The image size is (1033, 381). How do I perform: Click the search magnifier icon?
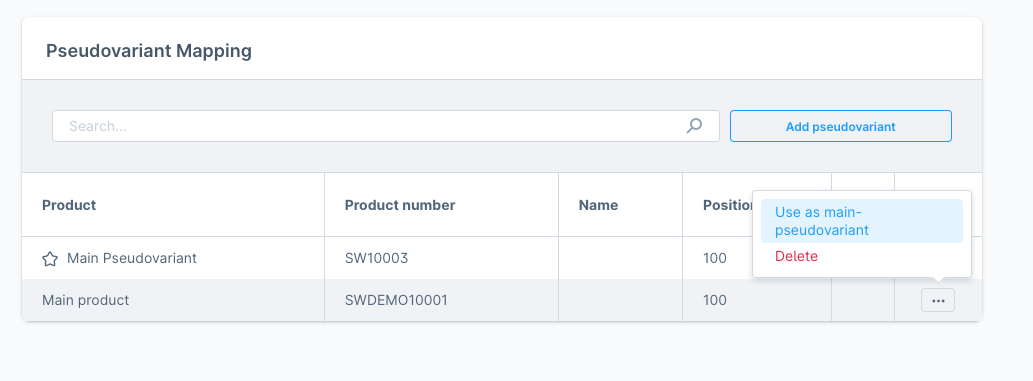[694, 126]
